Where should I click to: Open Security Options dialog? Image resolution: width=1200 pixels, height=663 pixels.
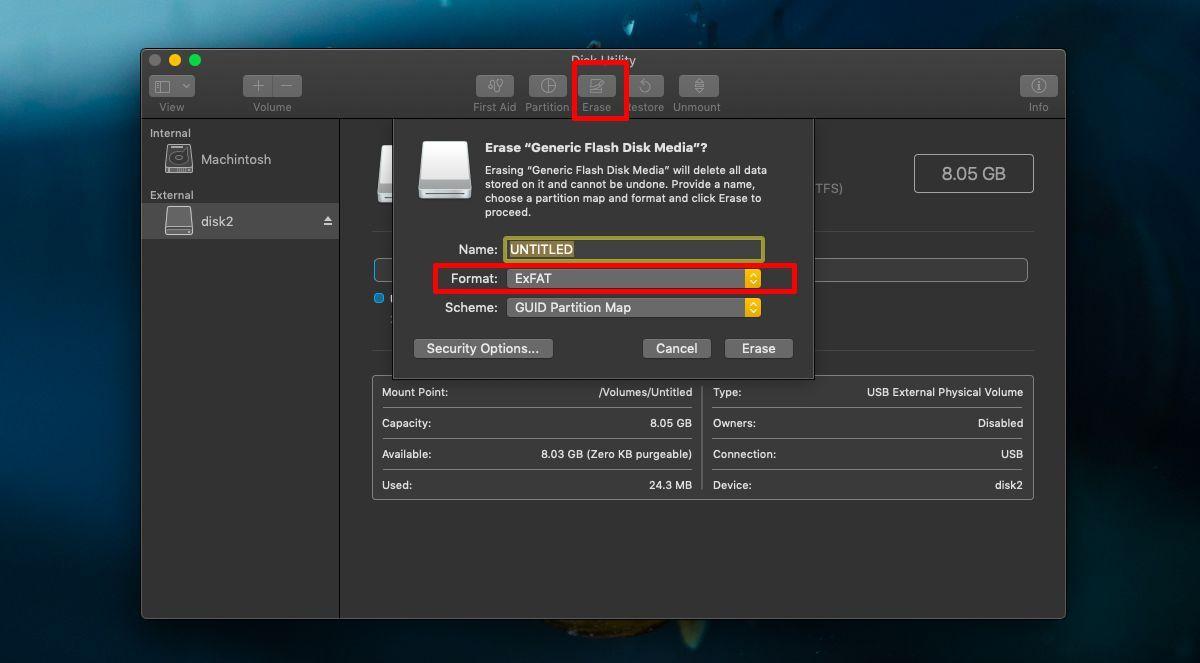[x=483, y=348]
